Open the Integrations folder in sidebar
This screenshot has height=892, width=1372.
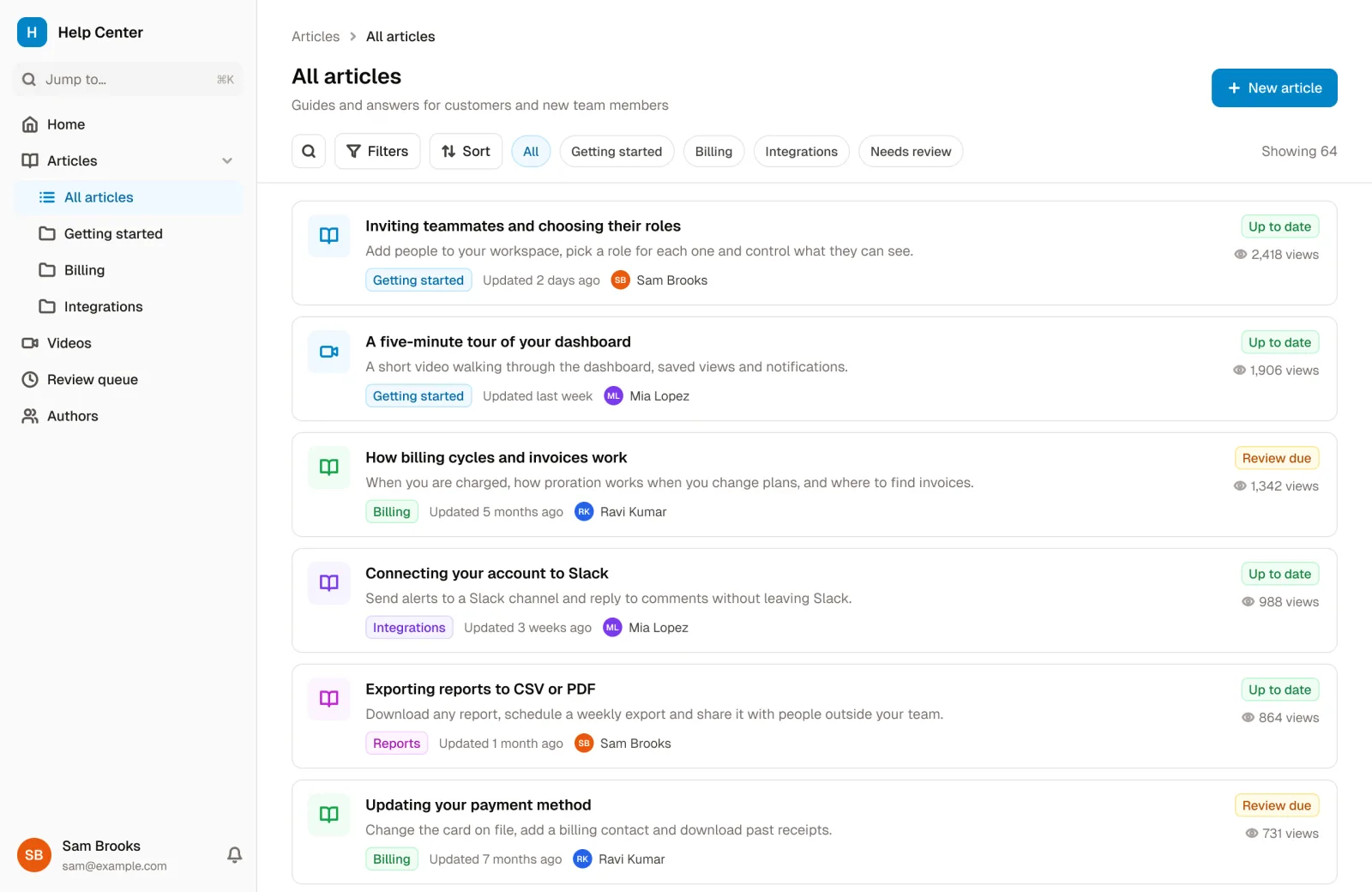(129, 306)
